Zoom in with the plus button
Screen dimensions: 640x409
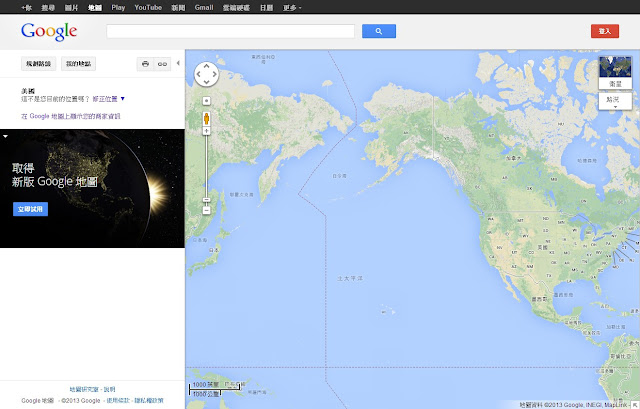pyautogui.click(x=207, y=131)
